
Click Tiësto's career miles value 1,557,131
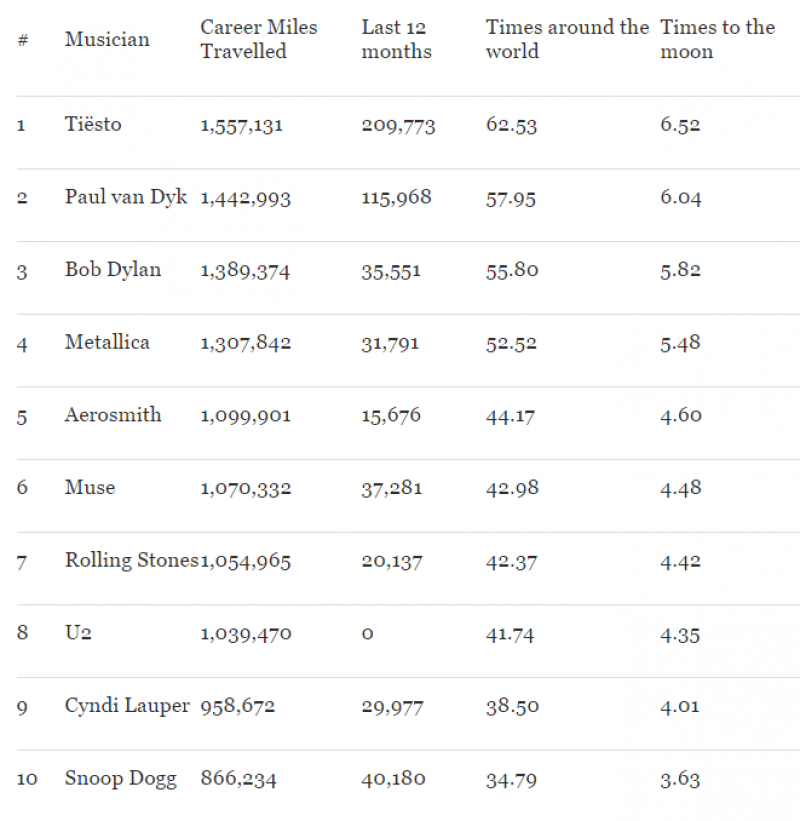(242, 125)
